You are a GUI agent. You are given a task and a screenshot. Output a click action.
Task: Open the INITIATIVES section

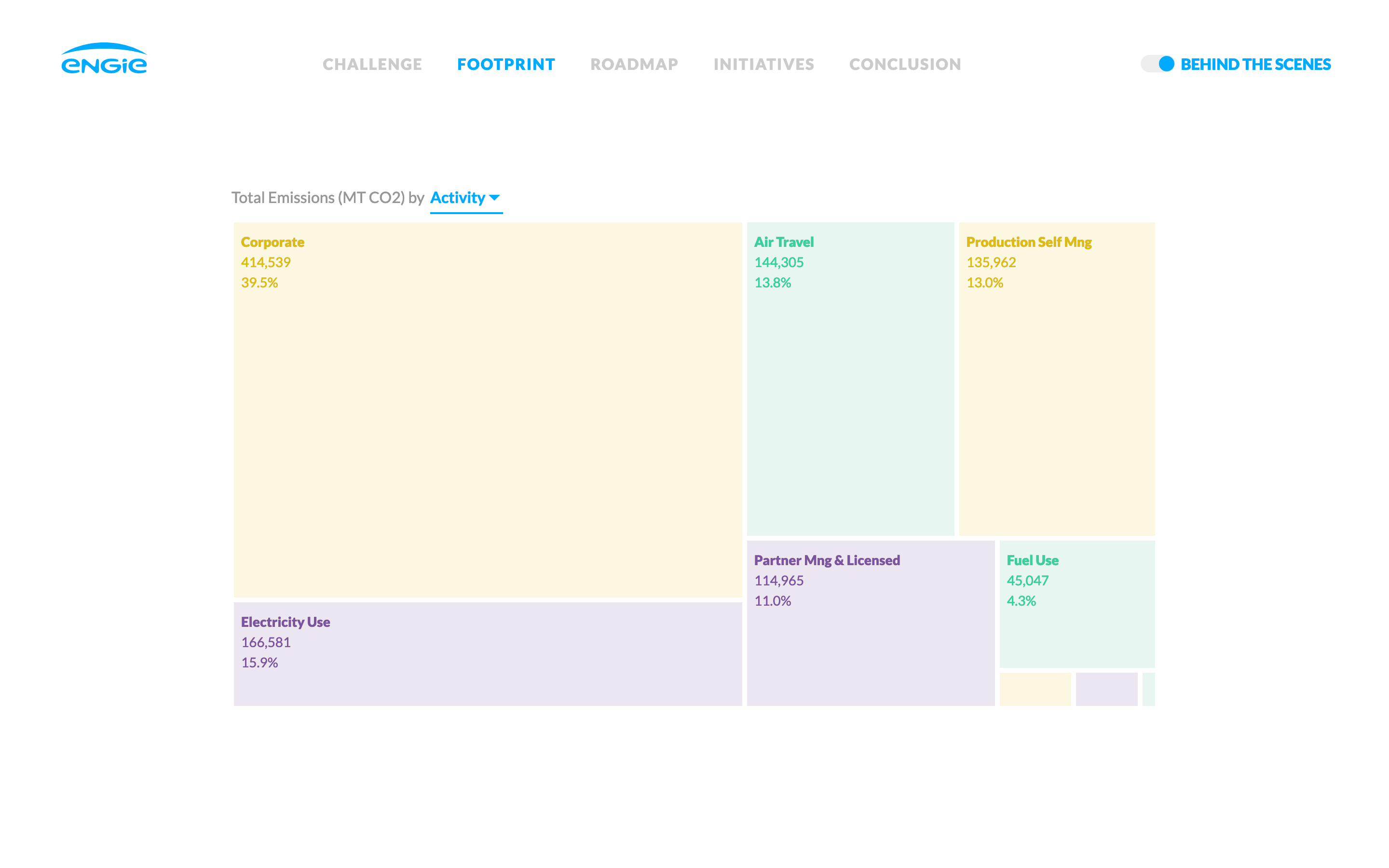pos(764,64)
